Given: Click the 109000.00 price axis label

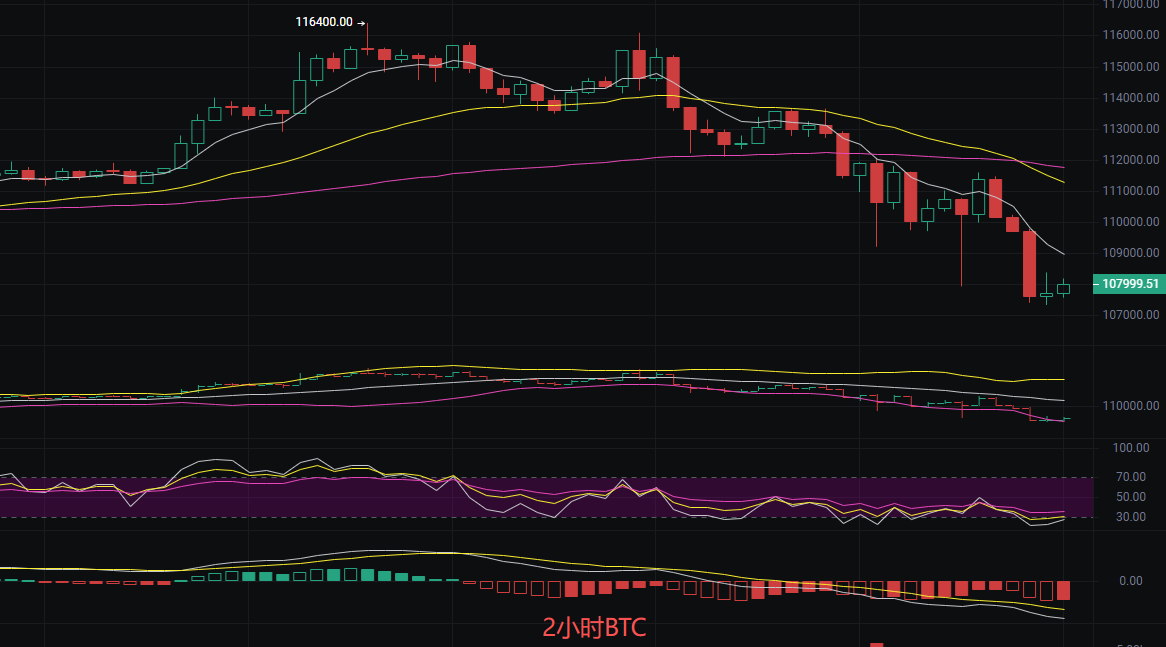Looking at the screenshot, I should (x=1131, y=253).
